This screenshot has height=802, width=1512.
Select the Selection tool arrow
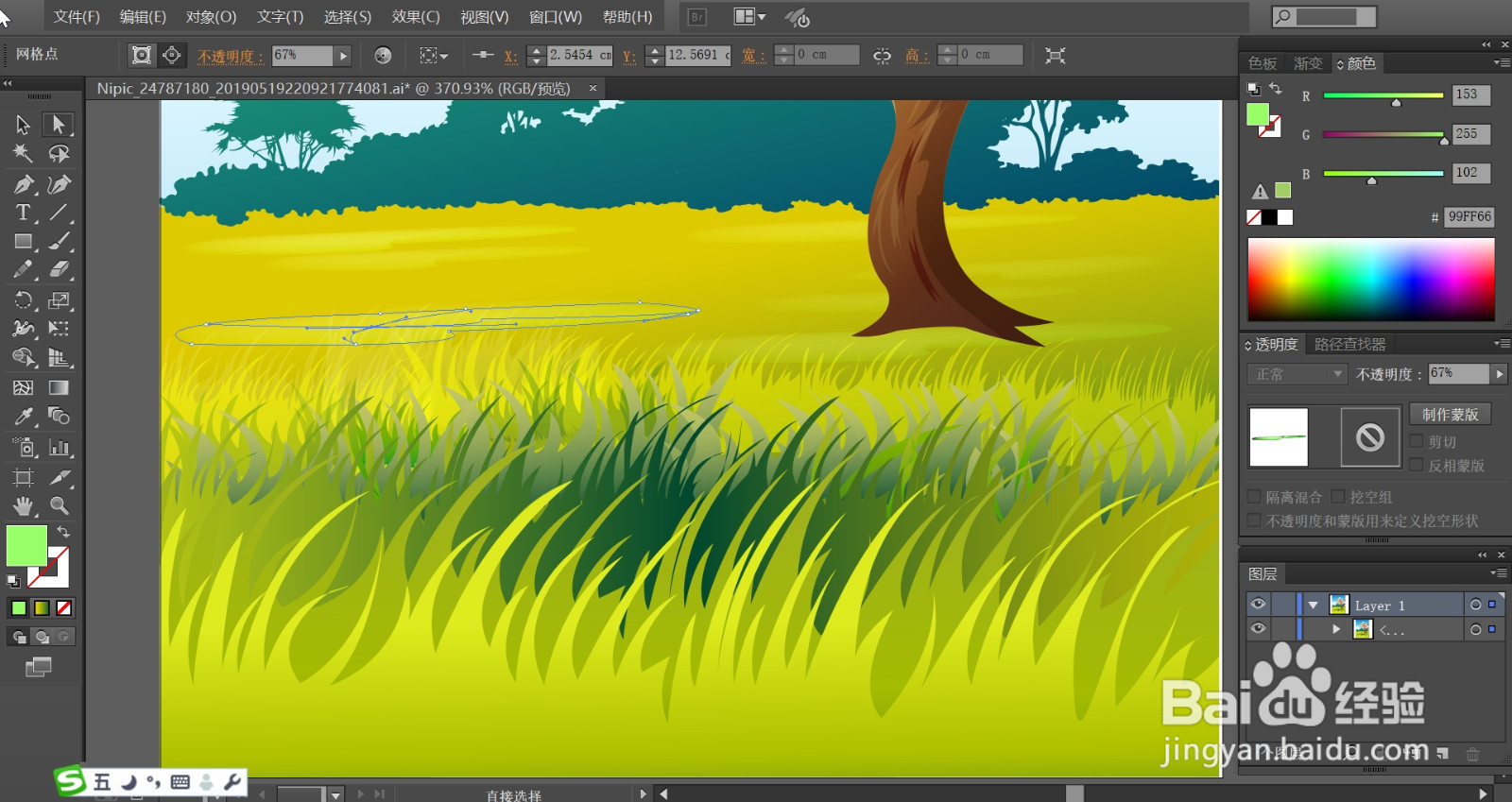coord(24,125)
